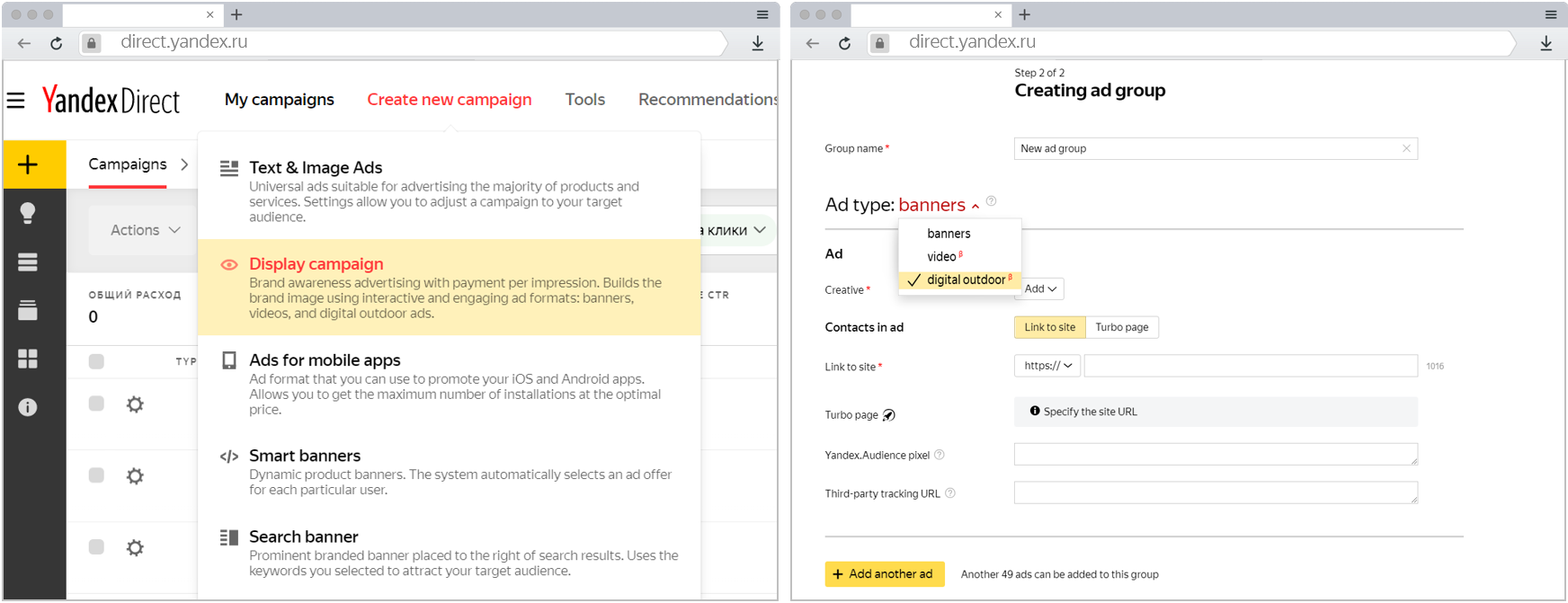Screen dimensions: 1568x603
Task: Open the https:// protocol dropdown
Action: coord(1047,366)
